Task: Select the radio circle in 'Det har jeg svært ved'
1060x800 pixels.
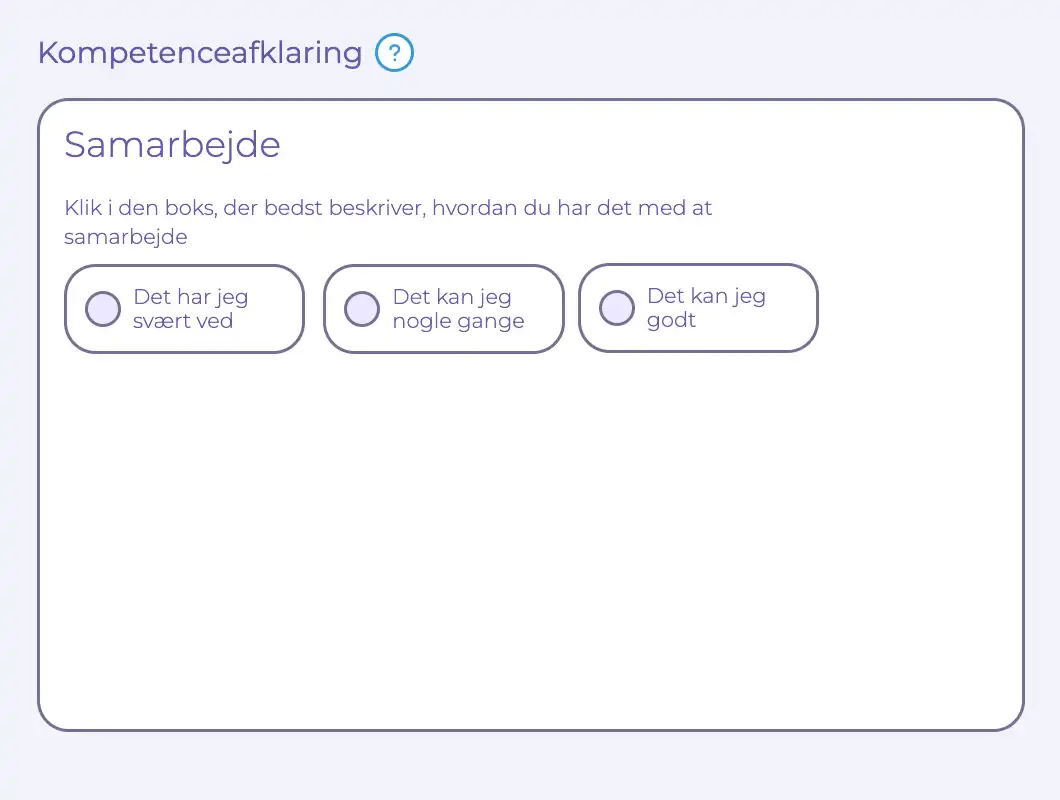Action: [102, 309]
